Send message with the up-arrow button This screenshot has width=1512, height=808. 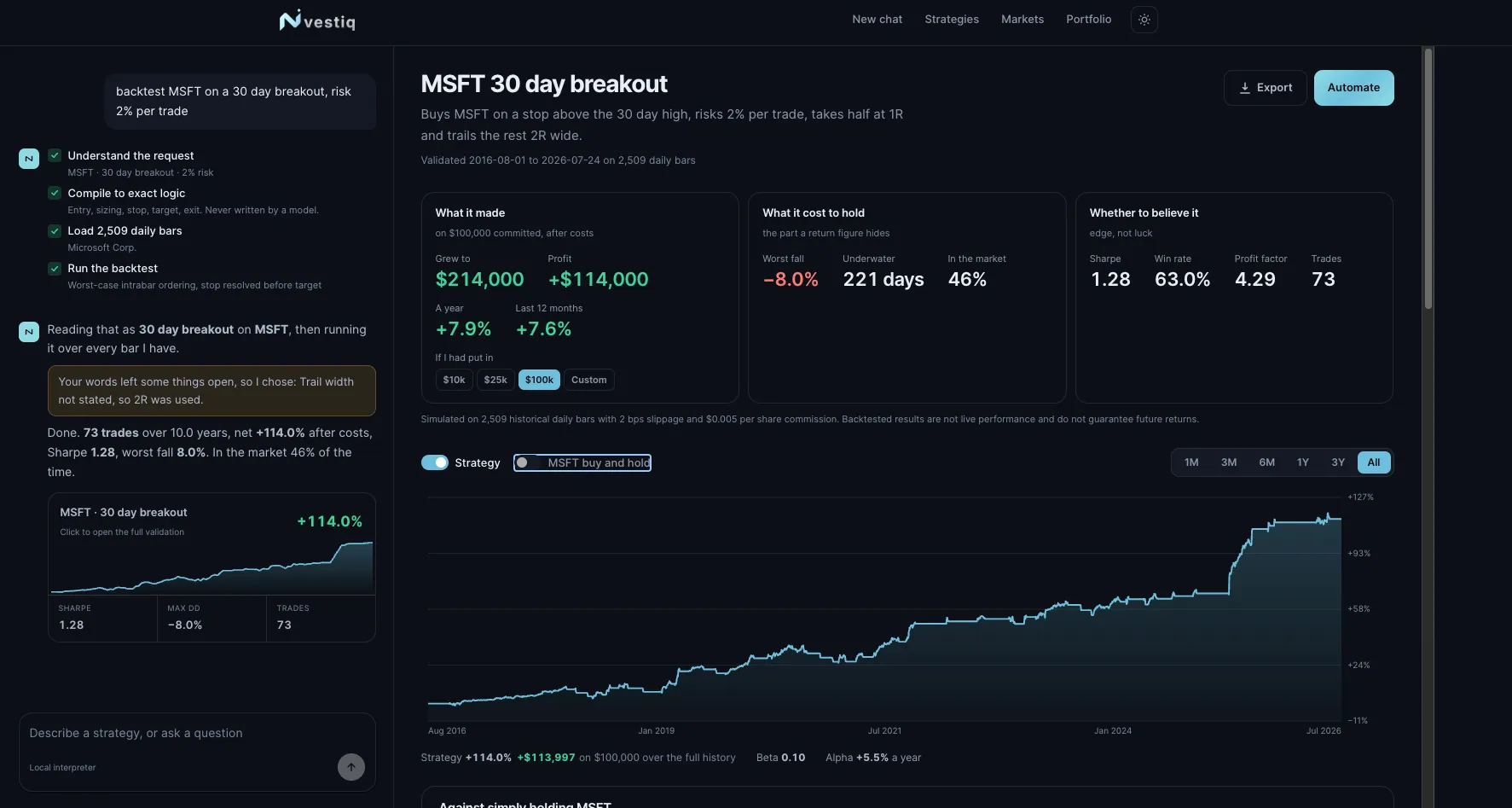point(351,767)
